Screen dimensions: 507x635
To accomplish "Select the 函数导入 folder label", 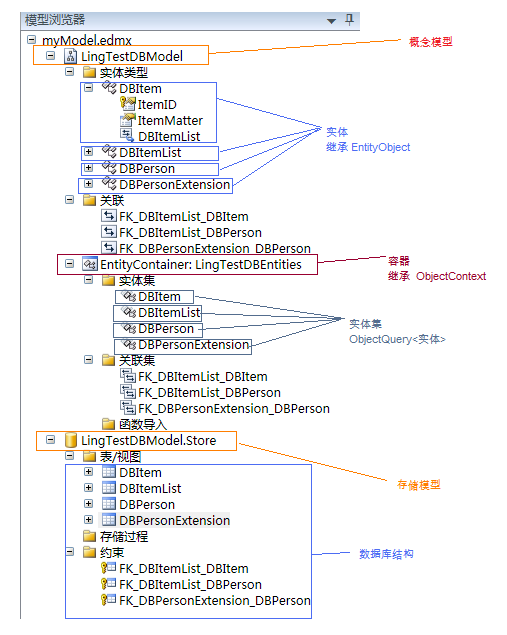I will [x=143, y=424].
